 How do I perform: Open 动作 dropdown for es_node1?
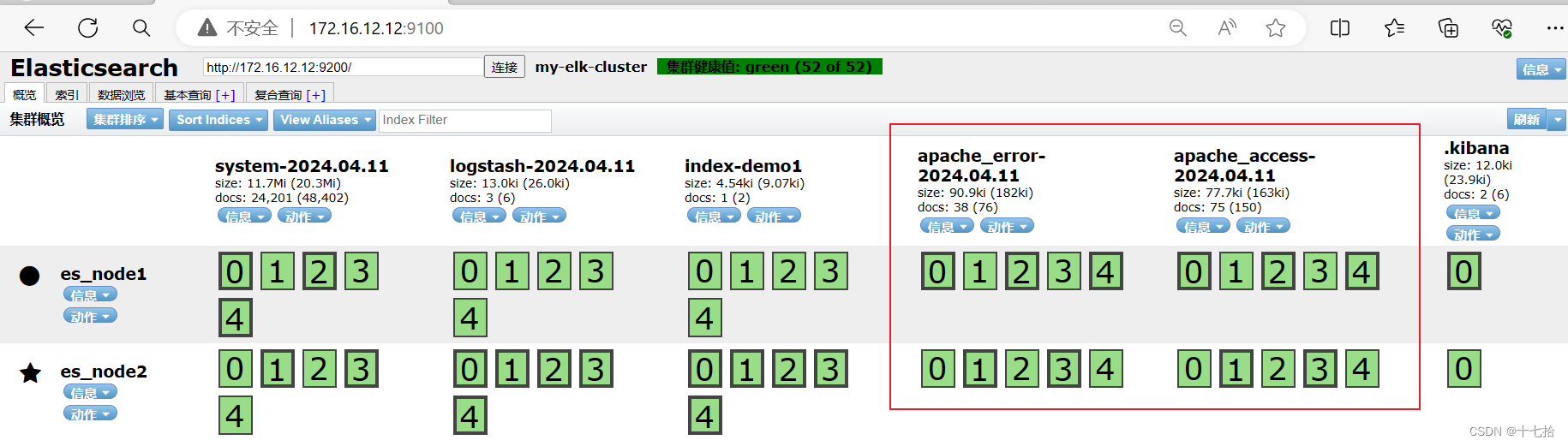90,316
